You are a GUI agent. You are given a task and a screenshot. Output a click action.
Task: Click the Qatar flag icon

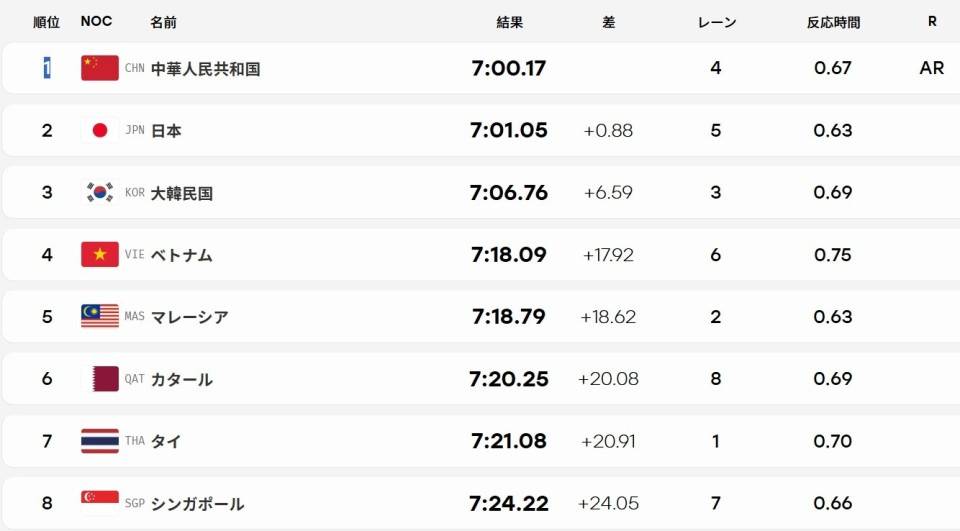pyautogui.click(x=100, y=379)
